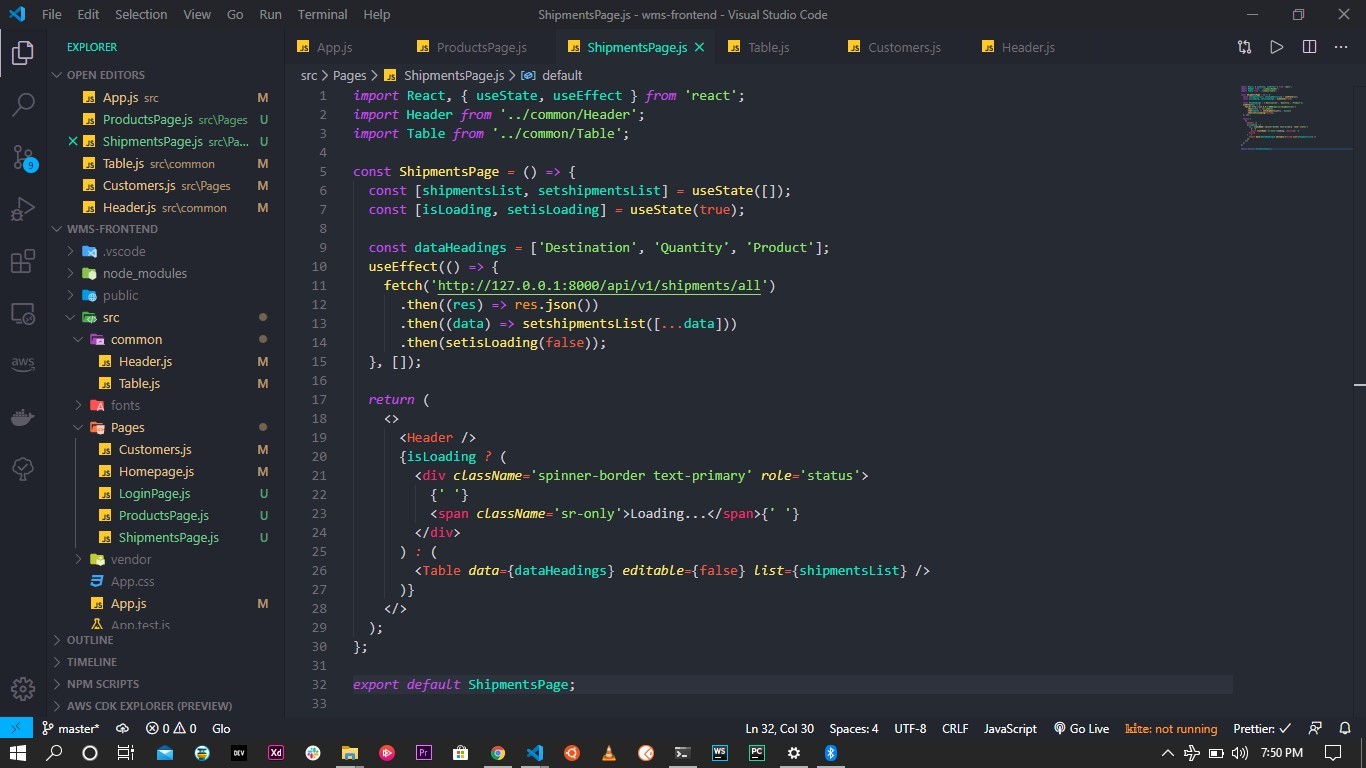Click Go Live in the status bar
This screenshot has height=768, width=1366.
click(1081, 728)
